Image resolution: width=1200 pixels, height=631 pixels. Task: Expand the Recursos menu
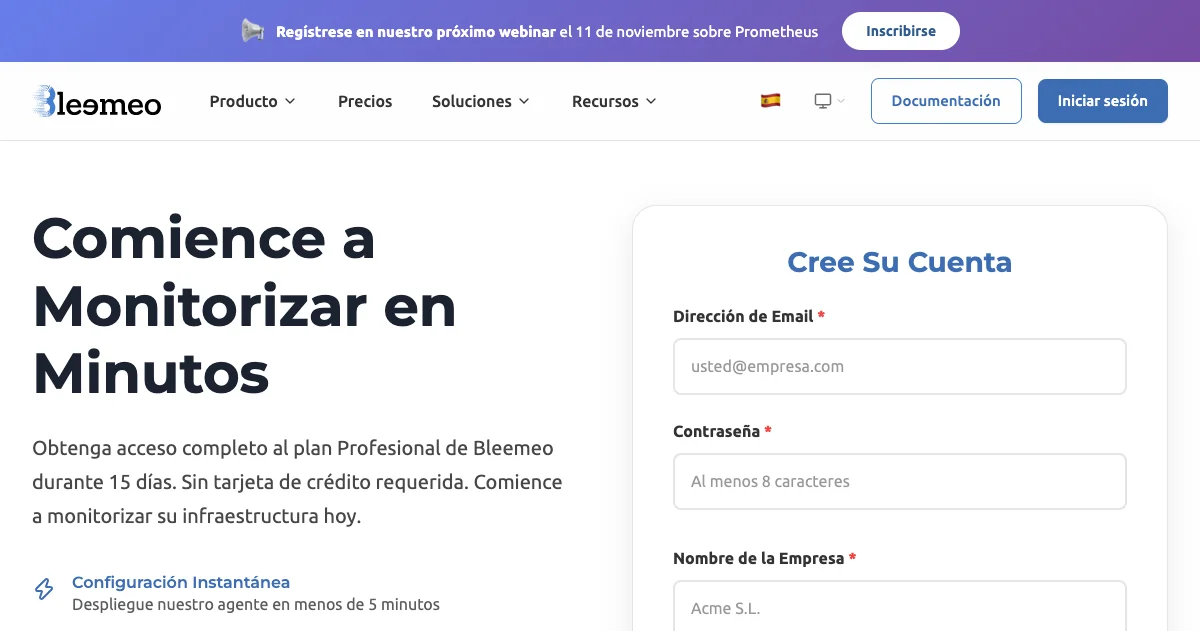614,101
